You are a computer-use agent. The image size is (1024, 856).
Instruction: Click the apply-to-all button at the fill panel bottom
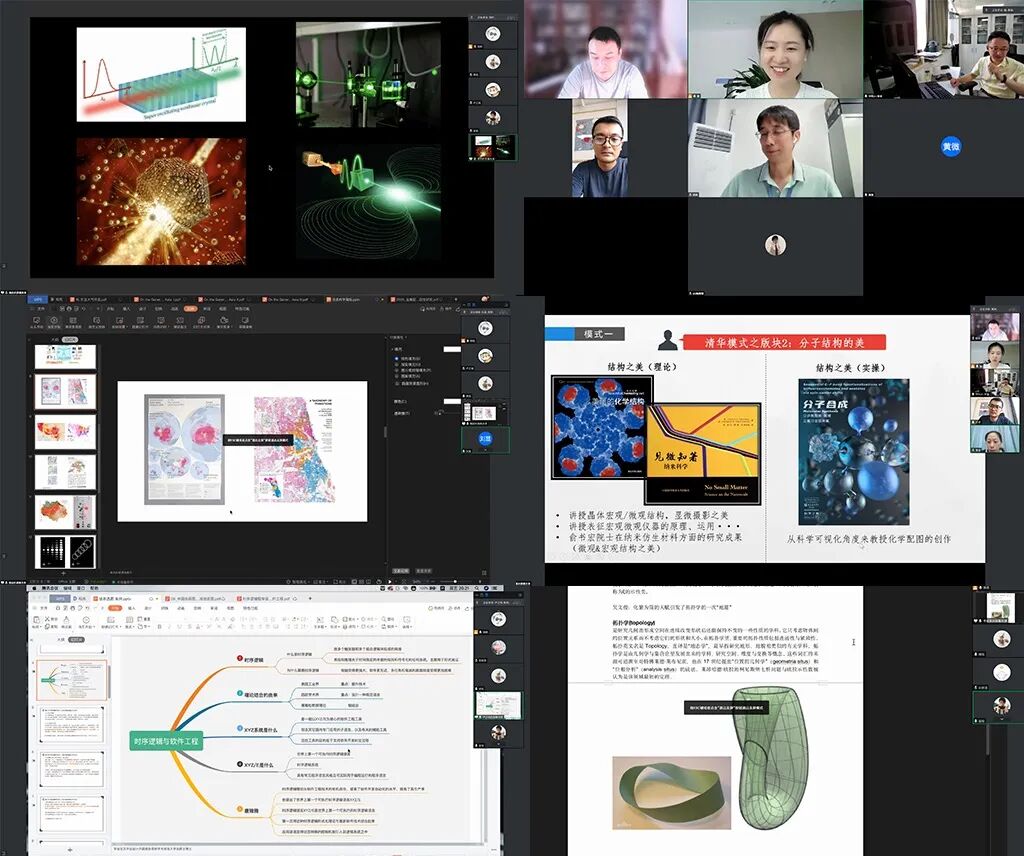401,571
